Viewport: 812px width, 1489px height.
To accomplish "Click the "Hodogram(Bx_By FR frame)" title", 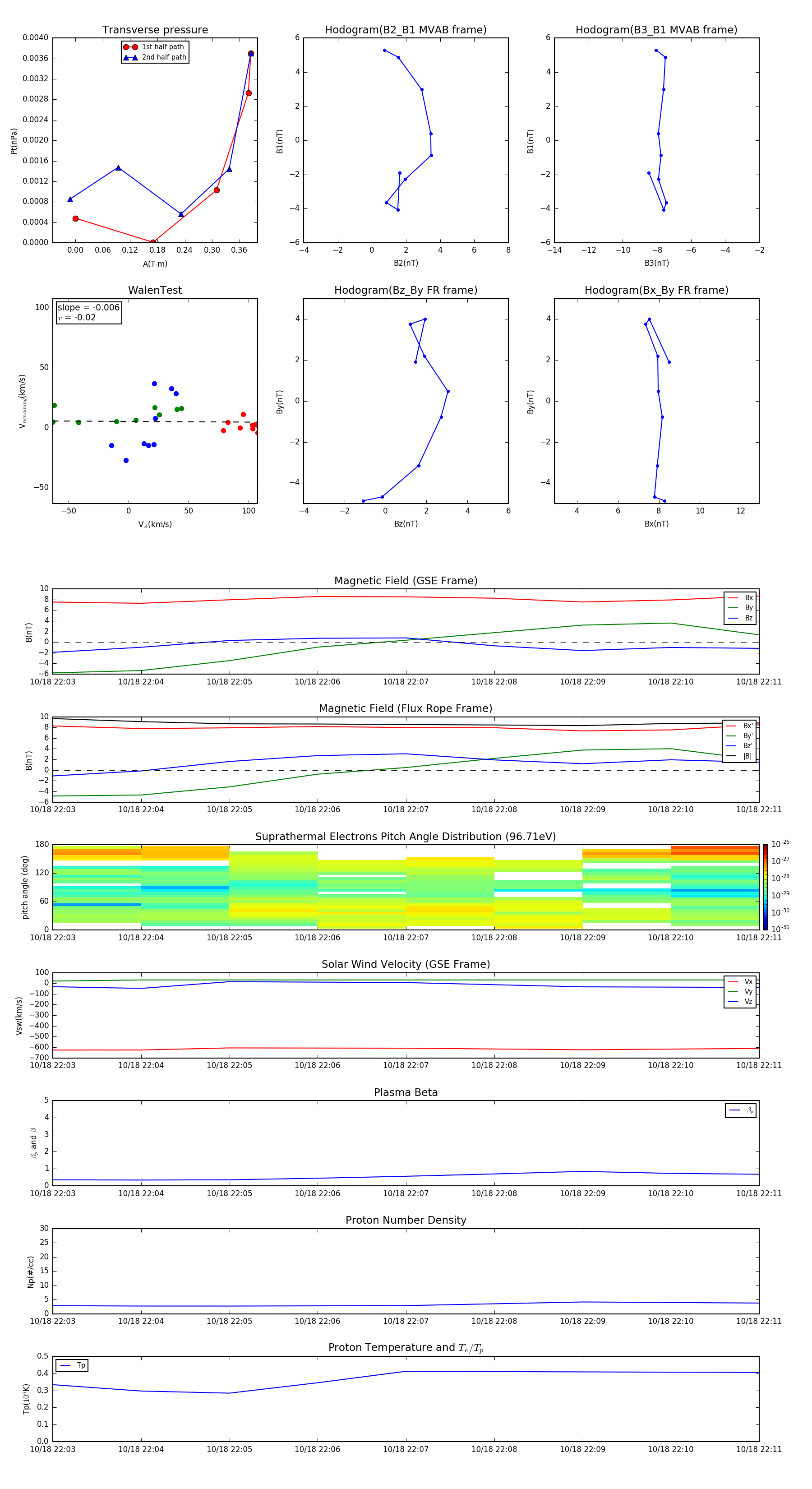I will point(656,290).
